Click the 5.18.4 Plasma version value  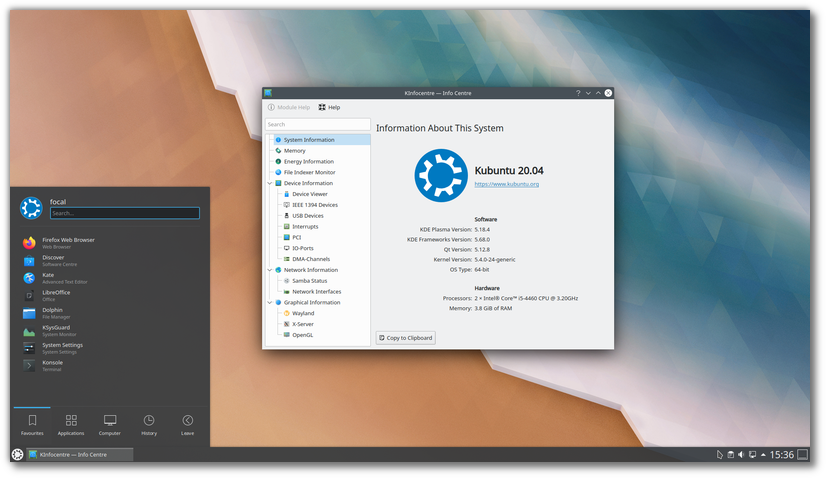pyautogui.click(x=482, y=229)
